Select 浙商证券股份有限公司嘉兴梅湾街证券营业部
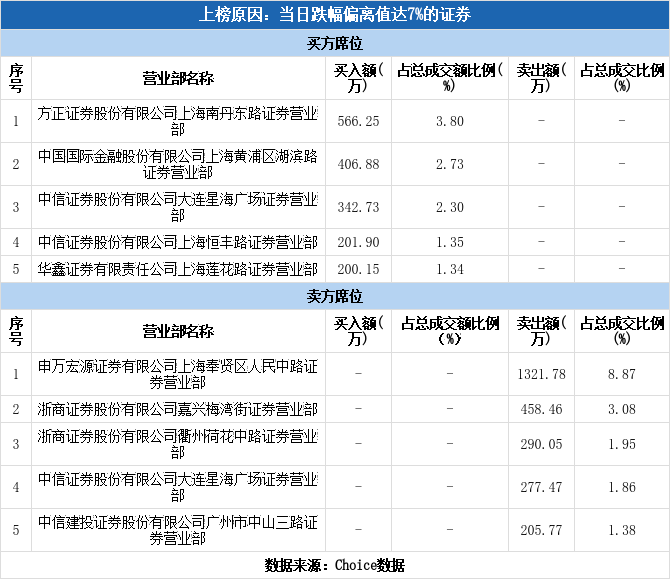This screenshot has width=670, height=579. click(178, 409)
